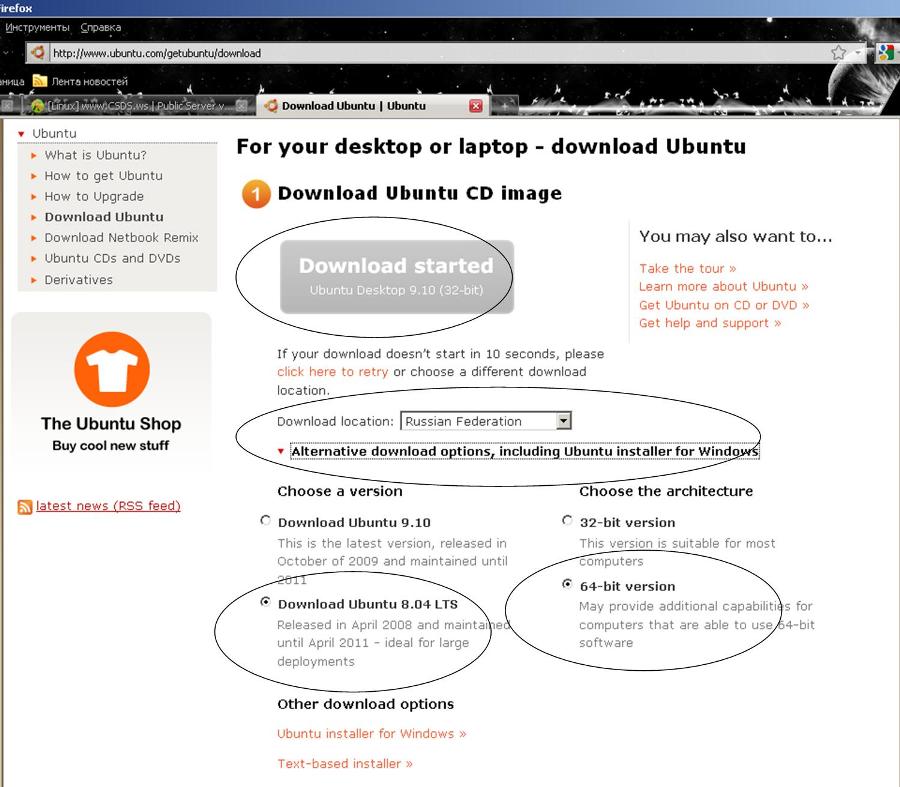Follow Get Ubuntu on CD or DVD link

click(x=724, y=305)
